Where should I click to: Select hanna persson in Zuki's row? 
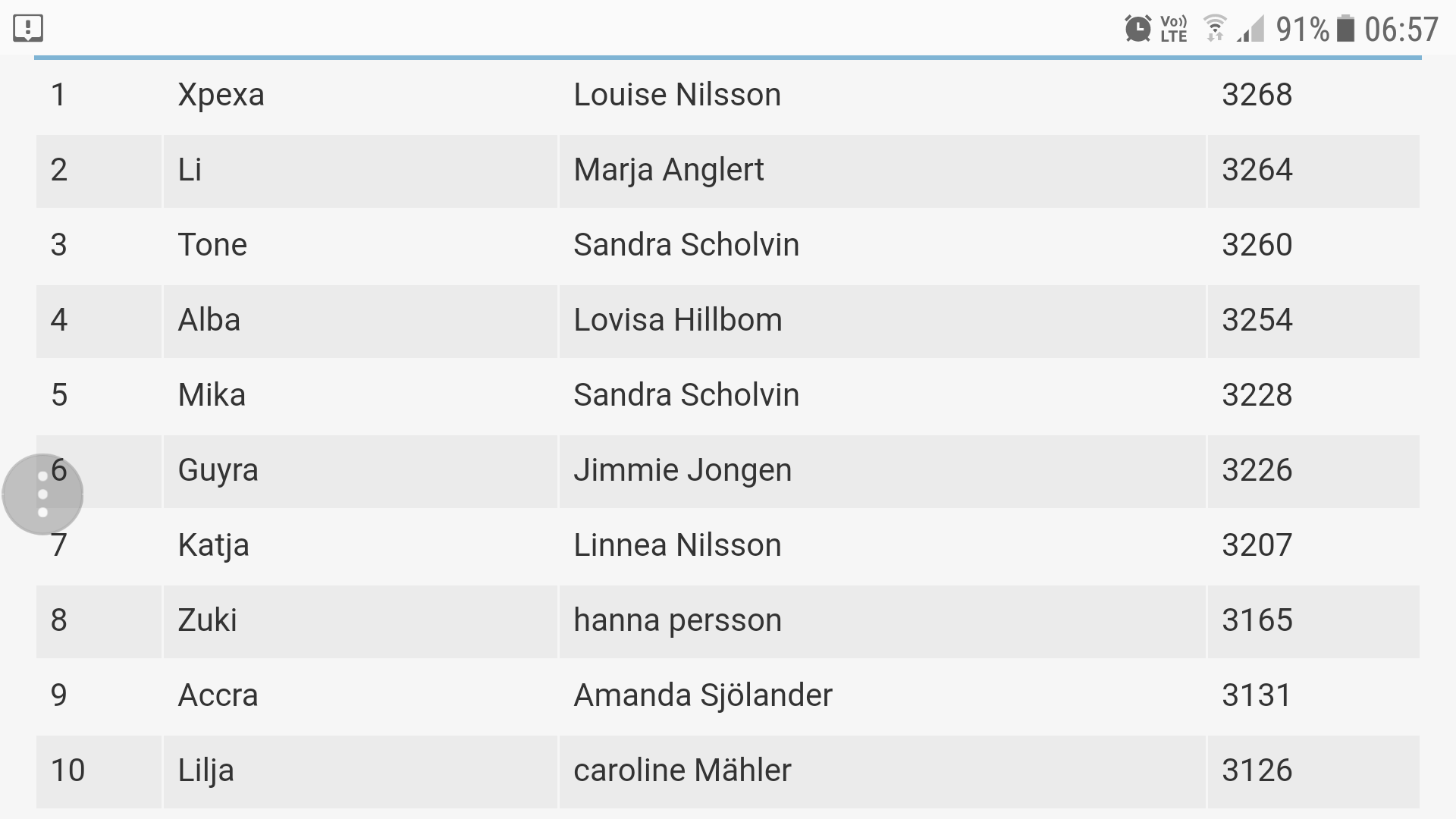(x=677, y=620)
